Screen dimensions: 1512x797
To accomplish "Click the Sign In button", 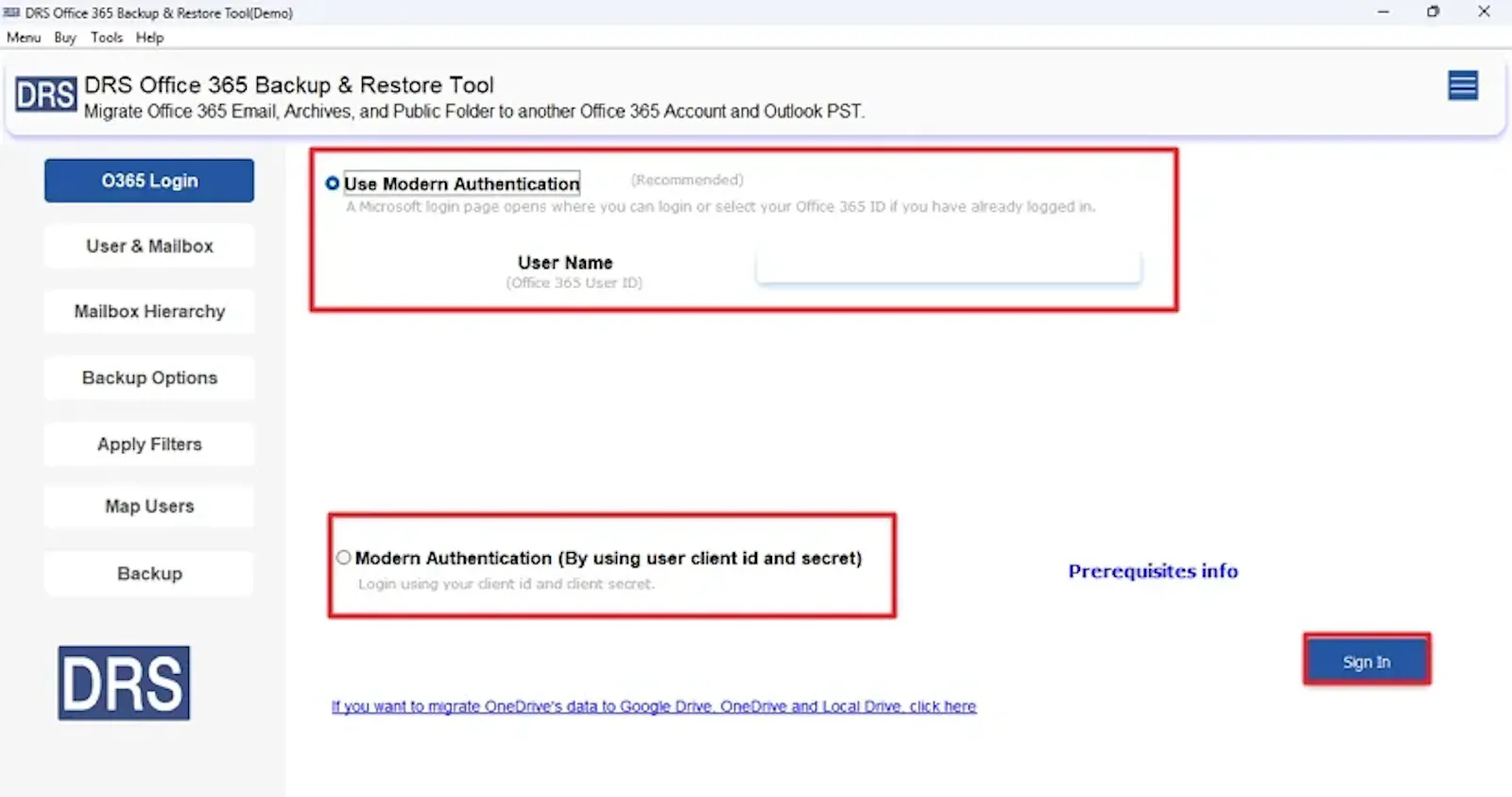I will point(1366,662).
